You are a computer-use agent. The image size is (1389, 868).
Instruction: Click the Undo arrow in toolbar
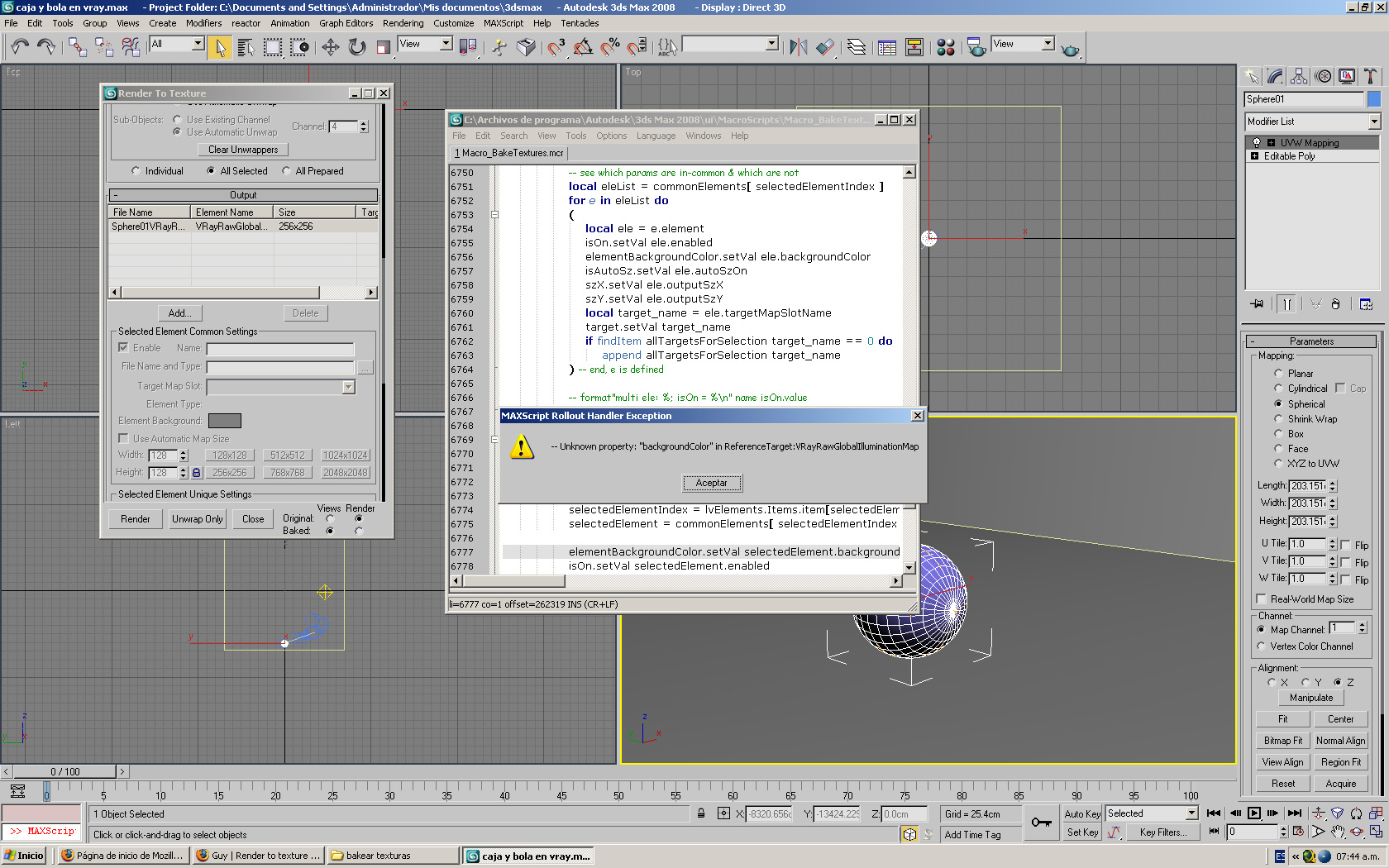point(20,47)
